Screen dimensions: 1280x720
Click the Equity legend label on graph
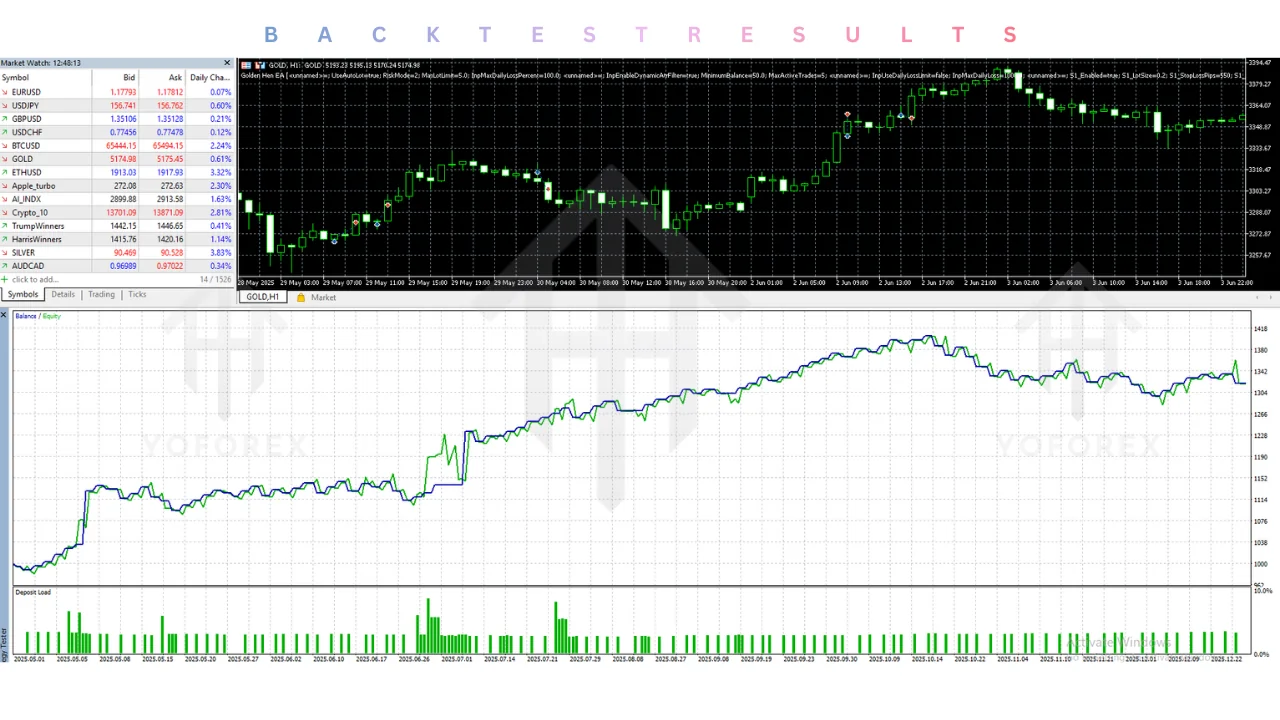(51, 316)
